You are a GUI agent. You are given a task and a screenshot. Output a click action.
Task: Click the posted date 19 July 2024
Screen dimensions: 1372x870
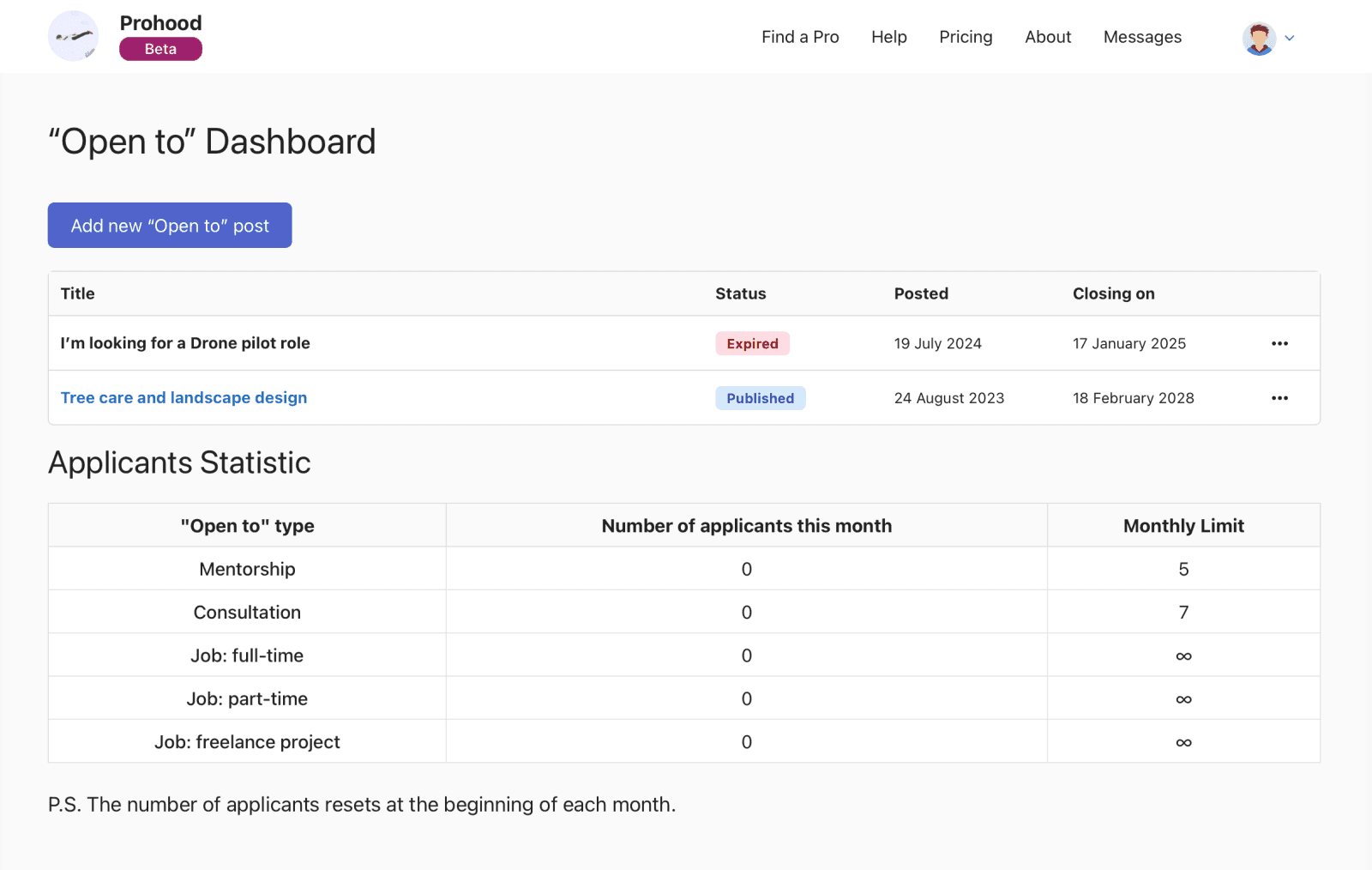click(x=937, y=343)
